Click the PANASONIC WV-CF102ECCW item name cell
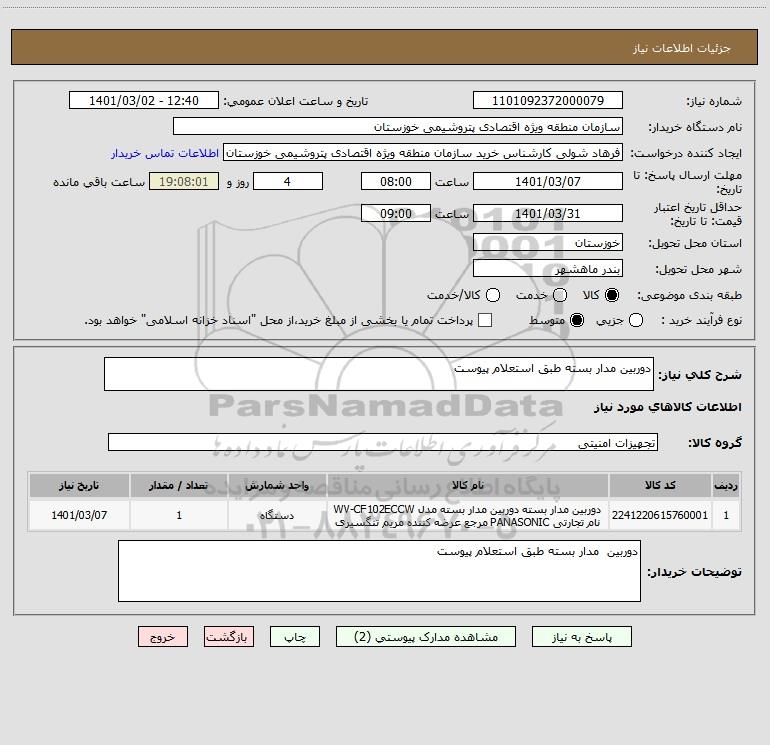This screenshot has width=770, height=745. point(468,515)
